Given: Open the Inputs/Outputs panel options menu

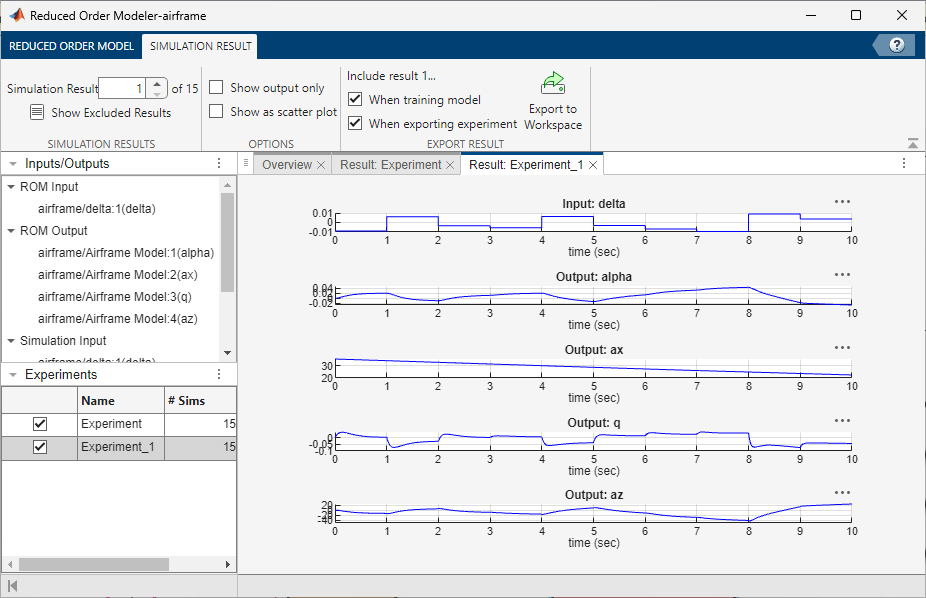Looking at the screenshot, I should tap(218, 163).
